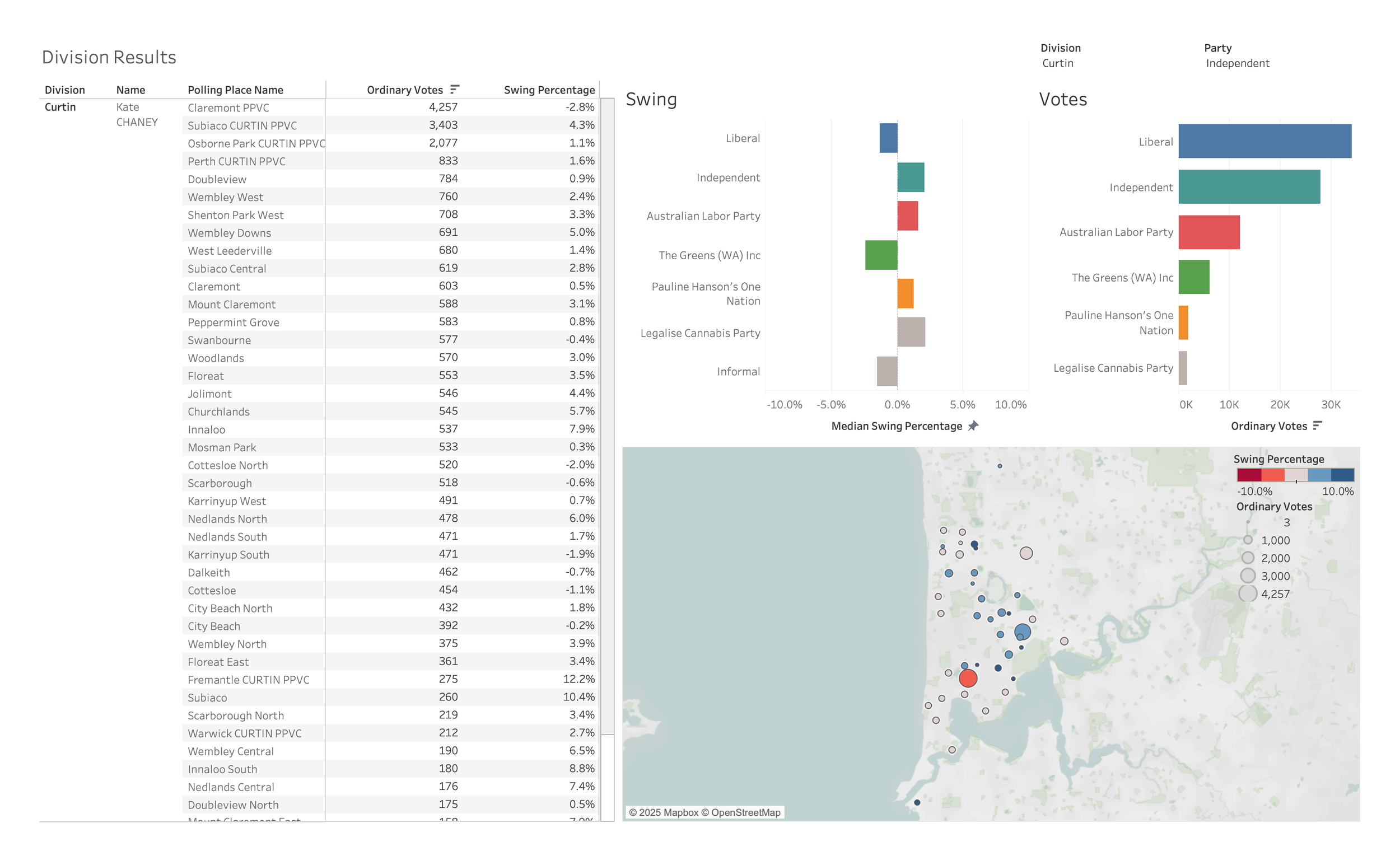Click the Swing Percentage color legend gradient
This screenshot has width=1400, height=865.
tap(1295, 475)
